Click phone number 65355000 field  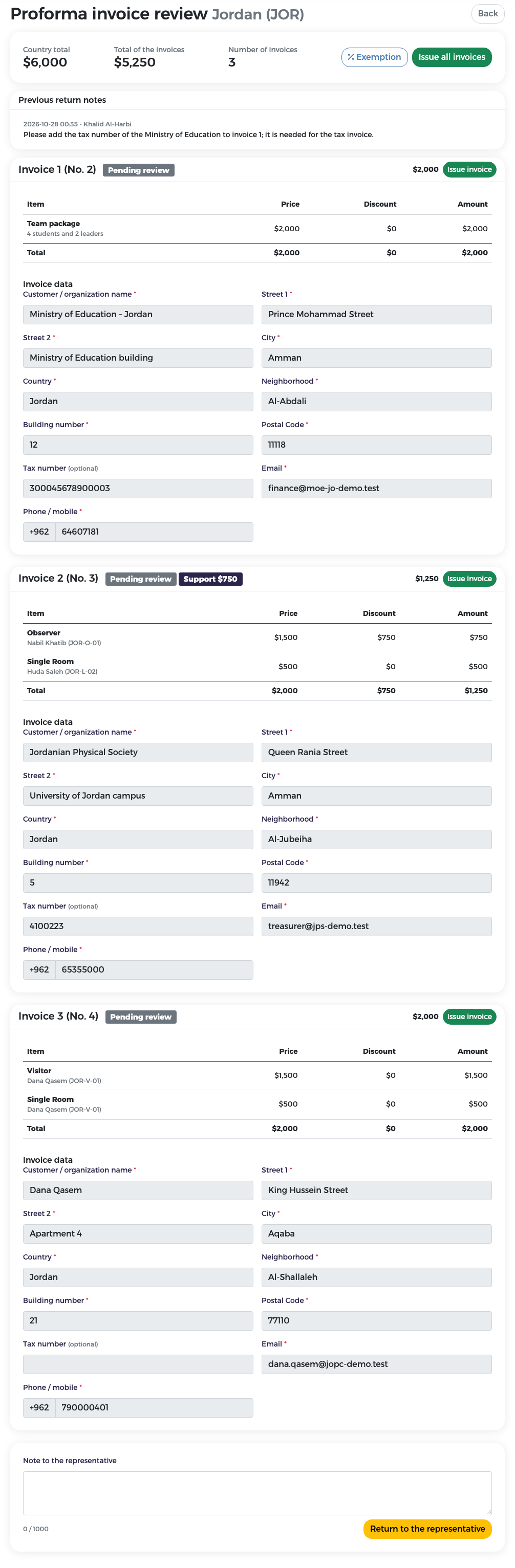[x=154, y=969]
